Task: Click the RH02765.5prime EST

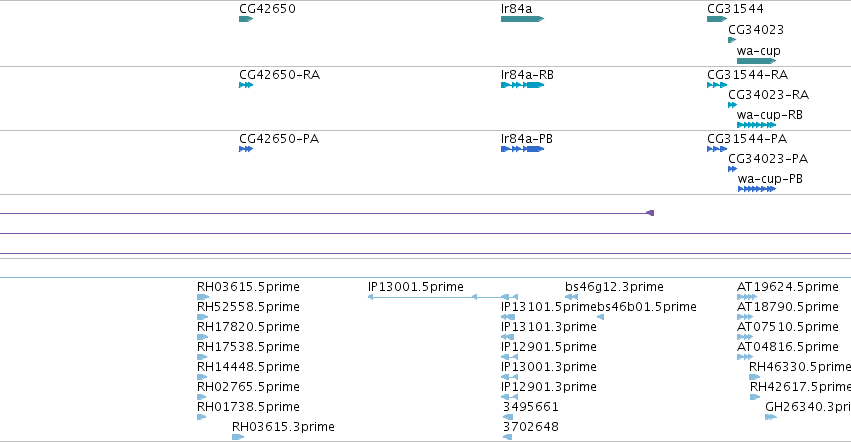Action: (x=202, y=397)
